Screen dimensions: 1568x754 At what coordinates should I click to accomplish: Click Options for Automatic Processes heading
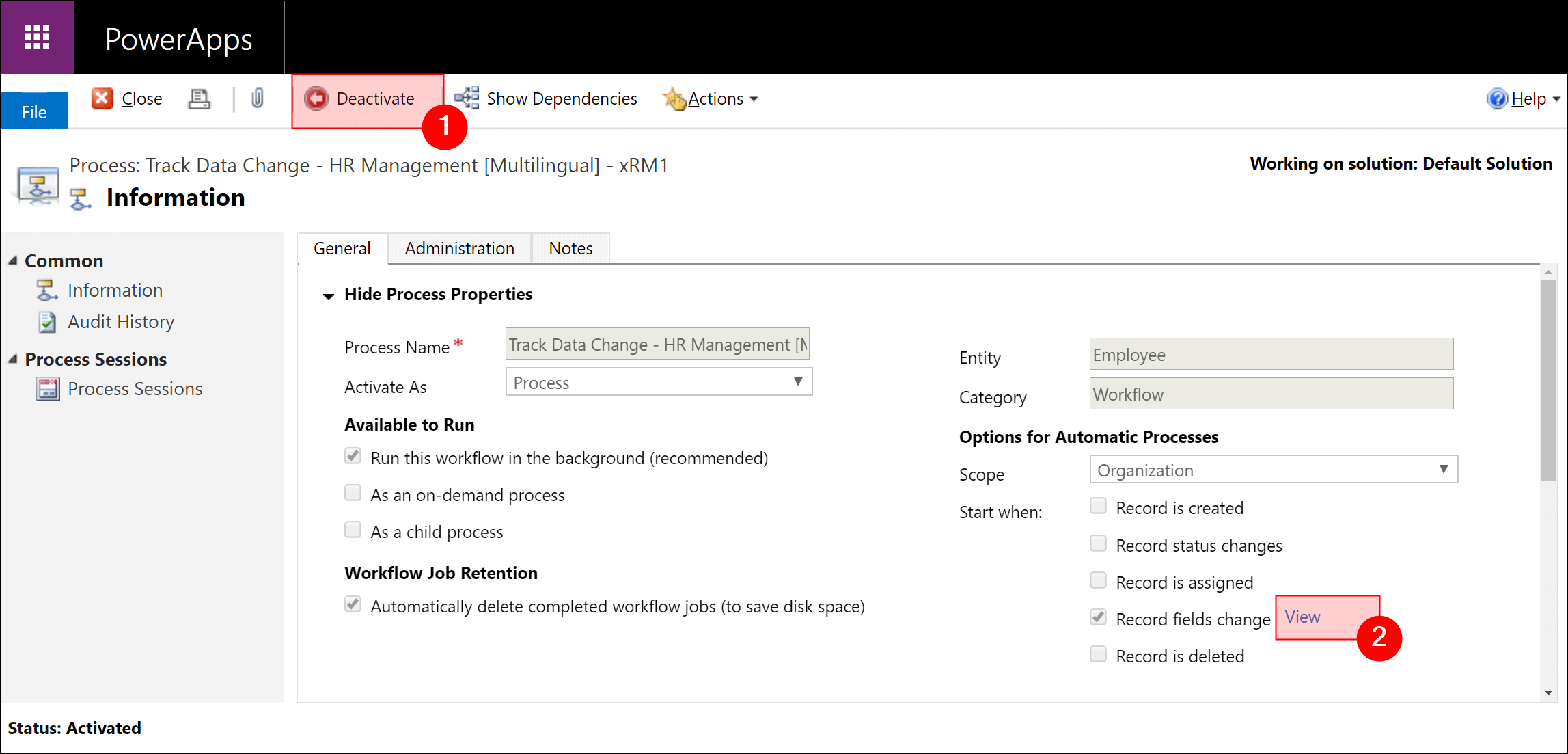pos(1088,437)
